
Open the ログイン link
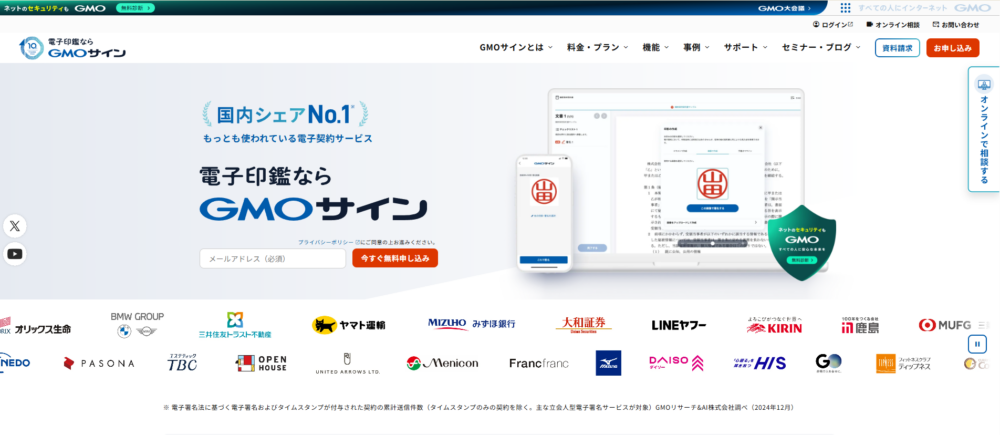point(833,25)
